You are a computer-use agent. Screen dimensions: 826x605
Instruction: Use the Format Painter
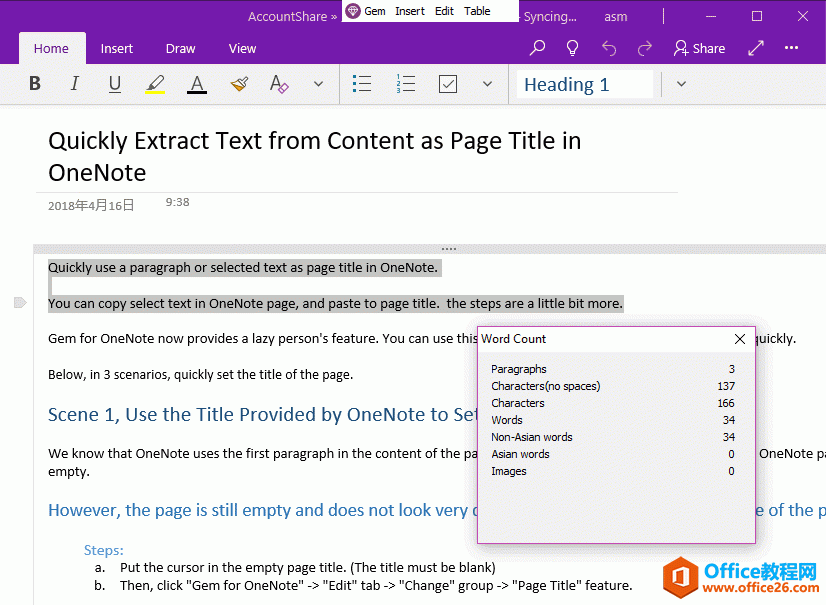click(x=238, y=84)
